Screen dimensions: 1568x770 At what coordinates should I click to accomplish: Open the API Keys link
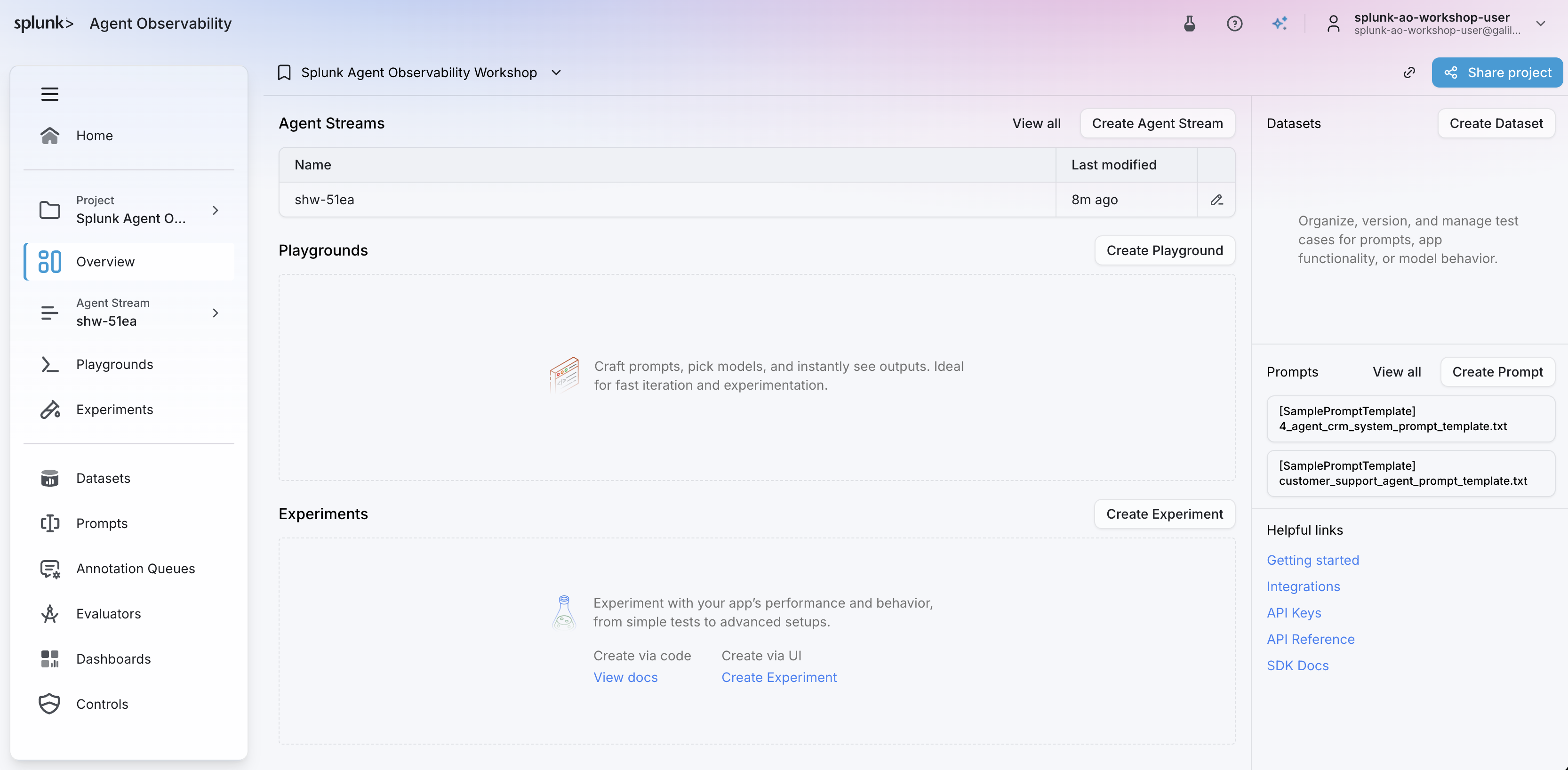1294,613
